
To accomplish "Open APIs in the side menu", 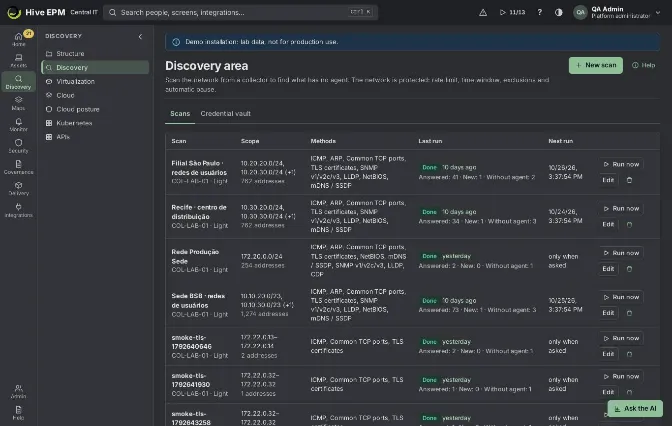I will tap(95, 137).
